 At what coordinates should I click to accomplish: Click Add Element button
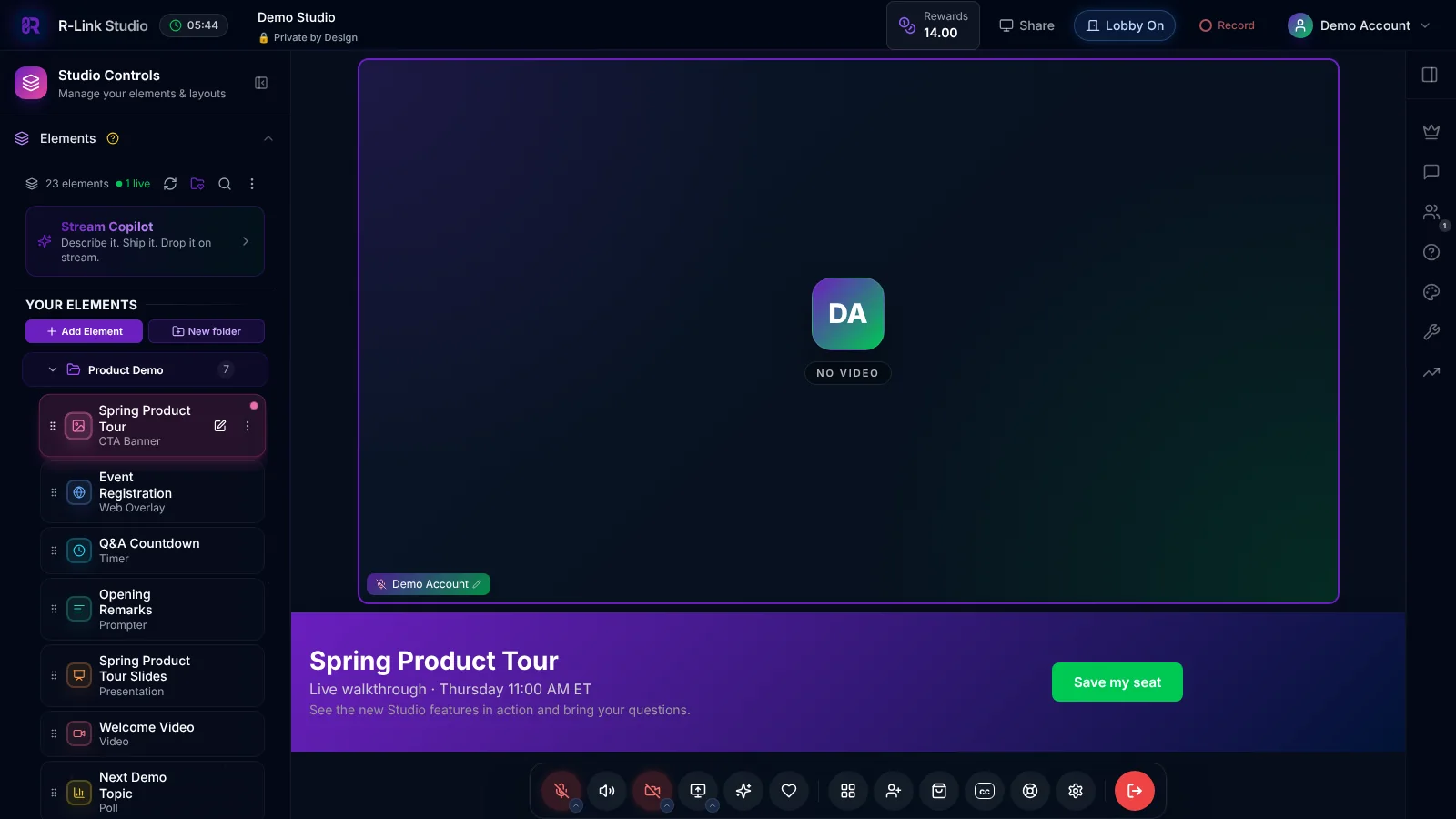[84, 331]
